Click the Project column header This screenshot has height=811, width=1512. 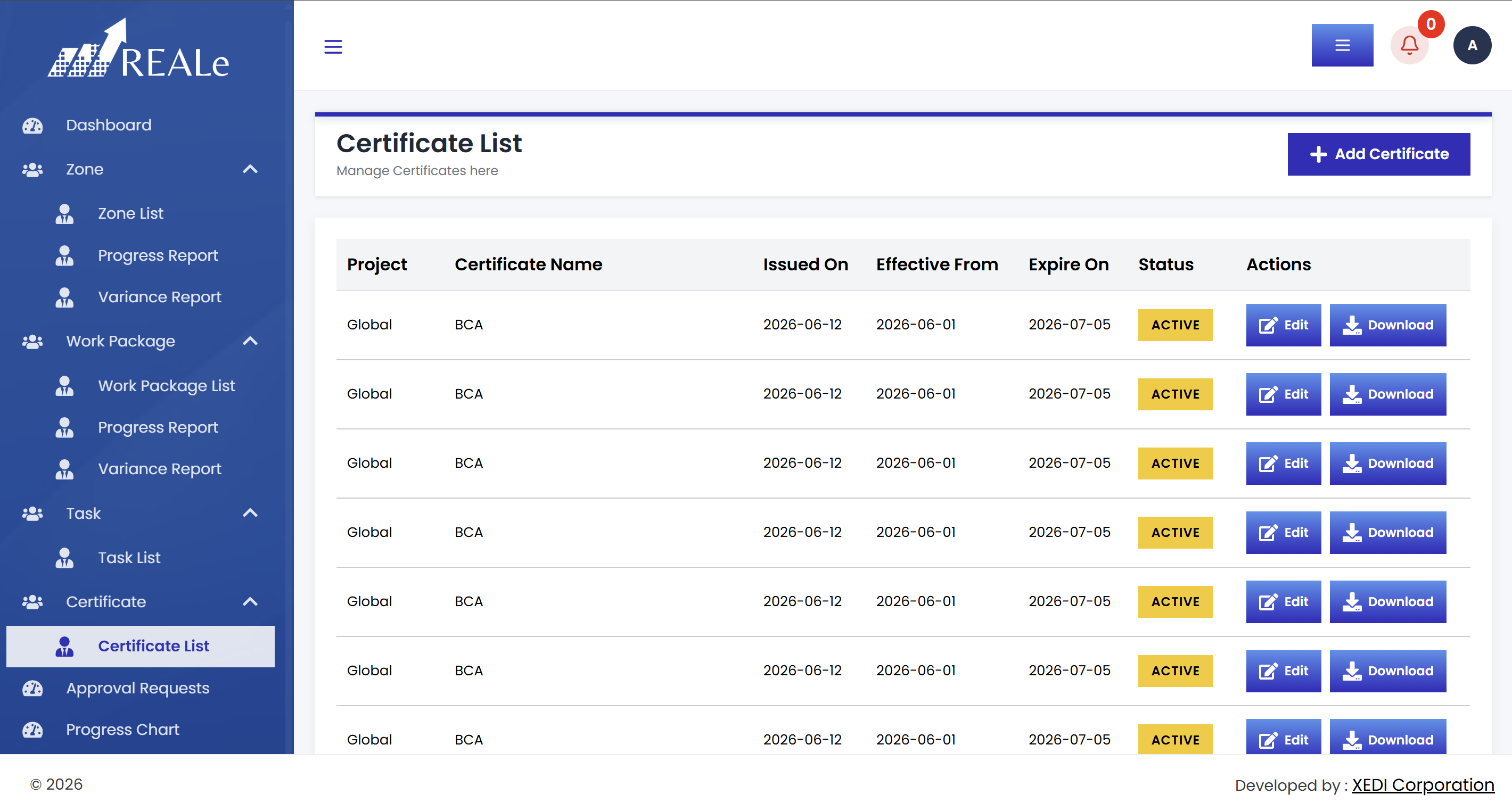click(x=376, y=264)
